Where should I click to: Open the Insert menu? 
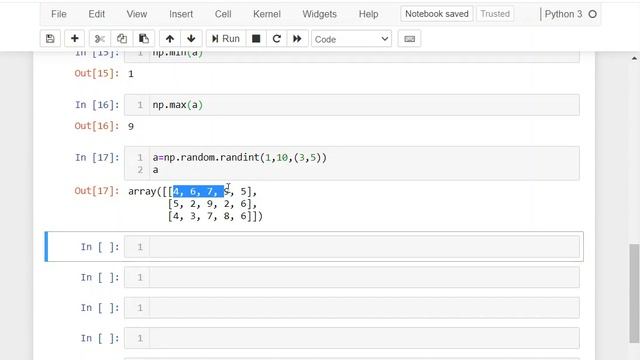pos(181,14)
